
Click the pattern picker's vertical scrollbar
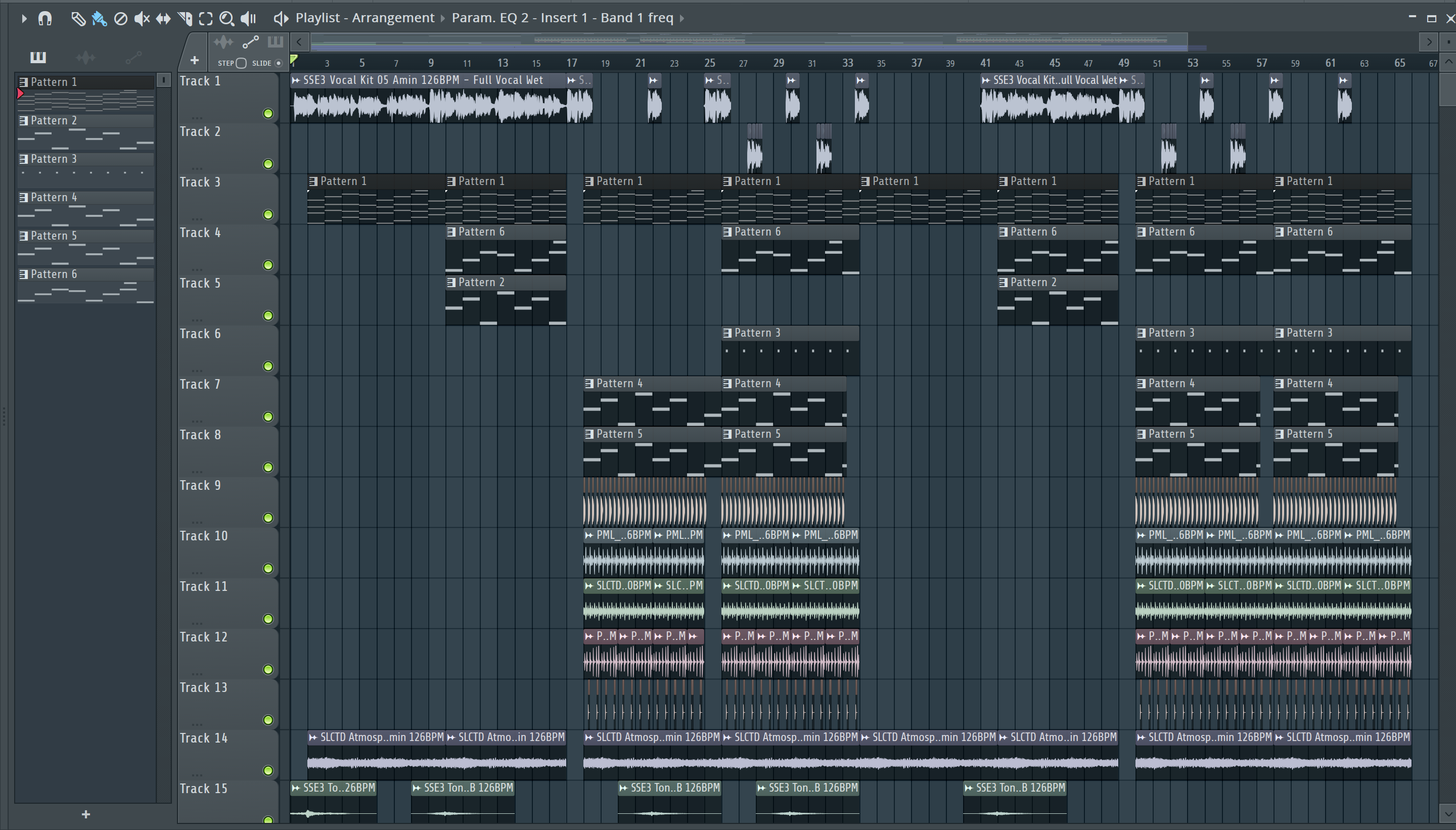coord(164,438)
